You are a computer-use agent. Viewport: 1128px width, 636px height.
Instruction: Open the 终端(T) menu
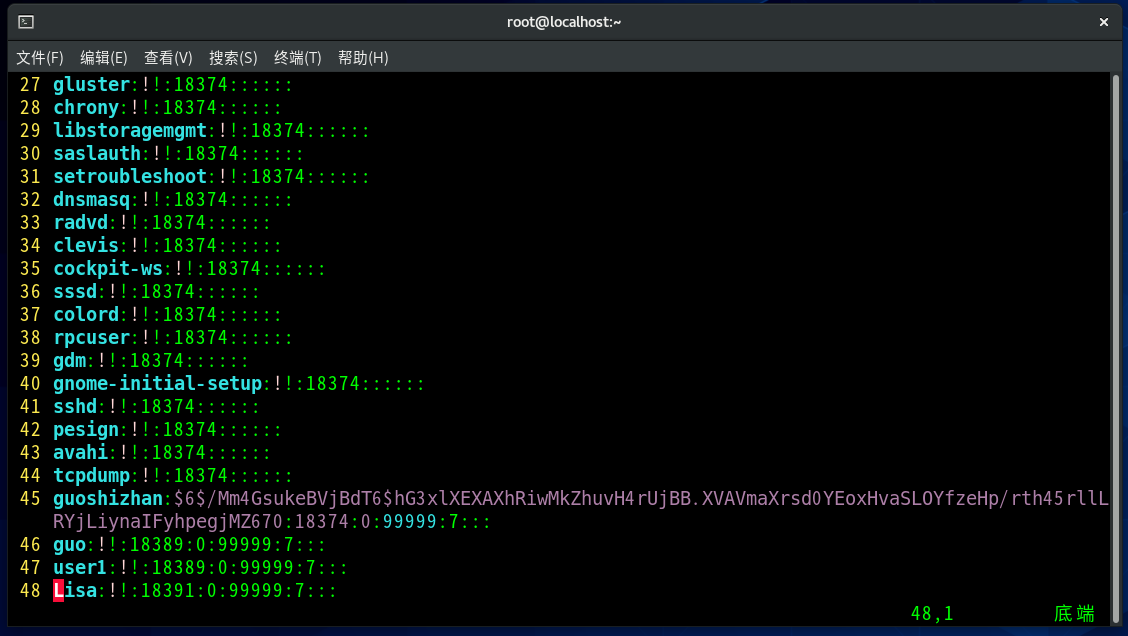click(x=298, y=58)
